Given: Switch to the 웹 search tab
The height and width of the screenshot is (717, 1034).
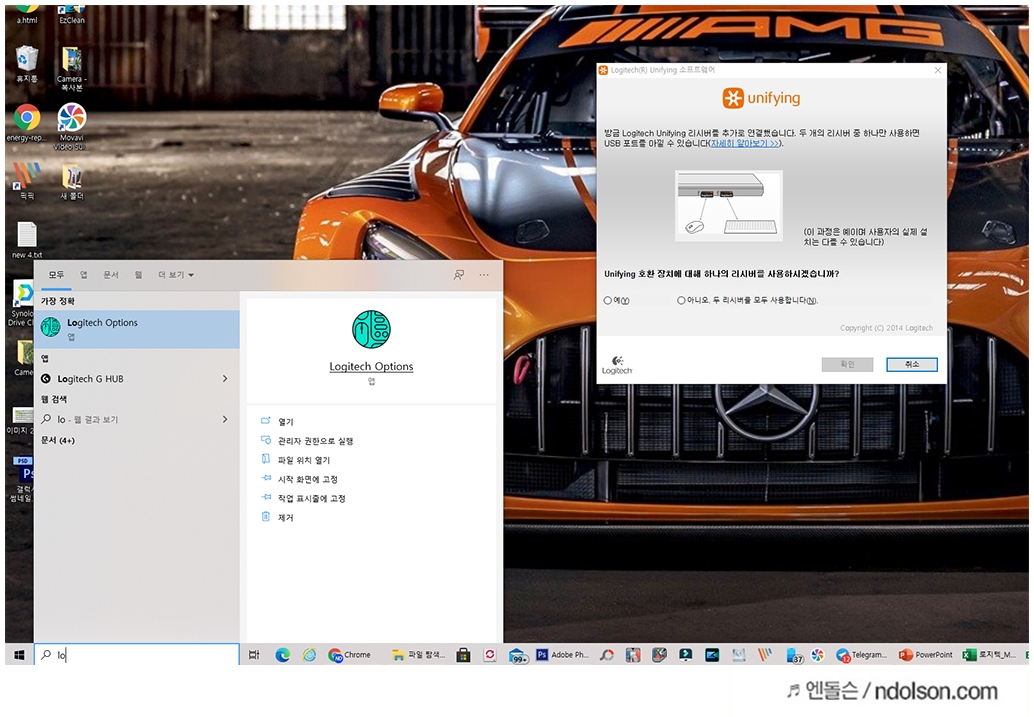Looking at the screenshot, I should (x=138, y=275).
